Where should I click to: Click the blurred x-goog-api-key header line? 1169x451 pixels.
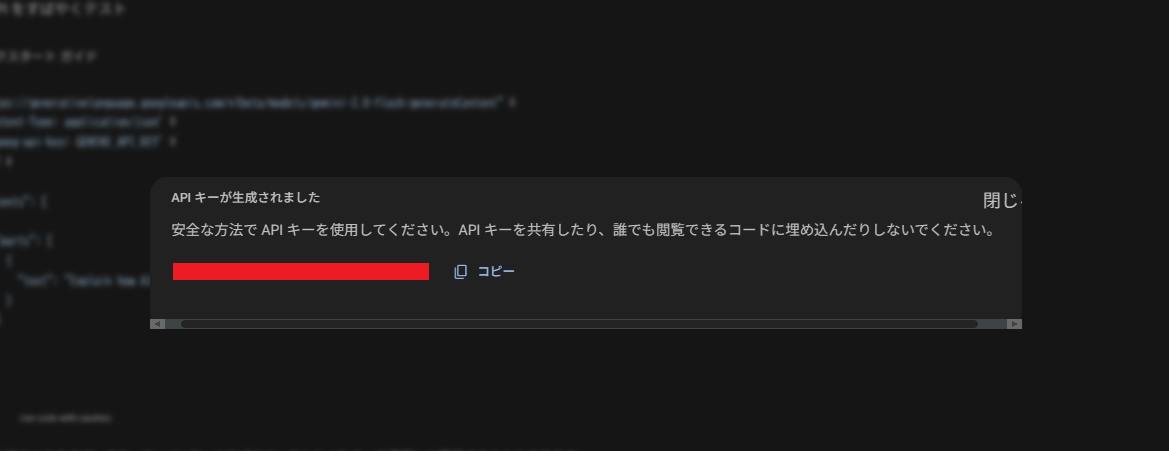(88, 141)
